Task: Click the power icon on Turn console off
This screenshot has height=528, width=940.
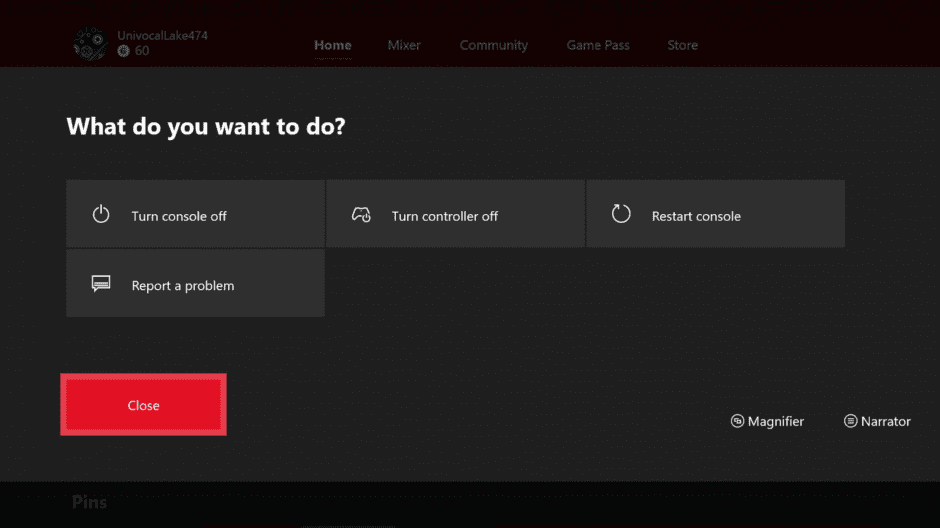Action: (101, 214)
